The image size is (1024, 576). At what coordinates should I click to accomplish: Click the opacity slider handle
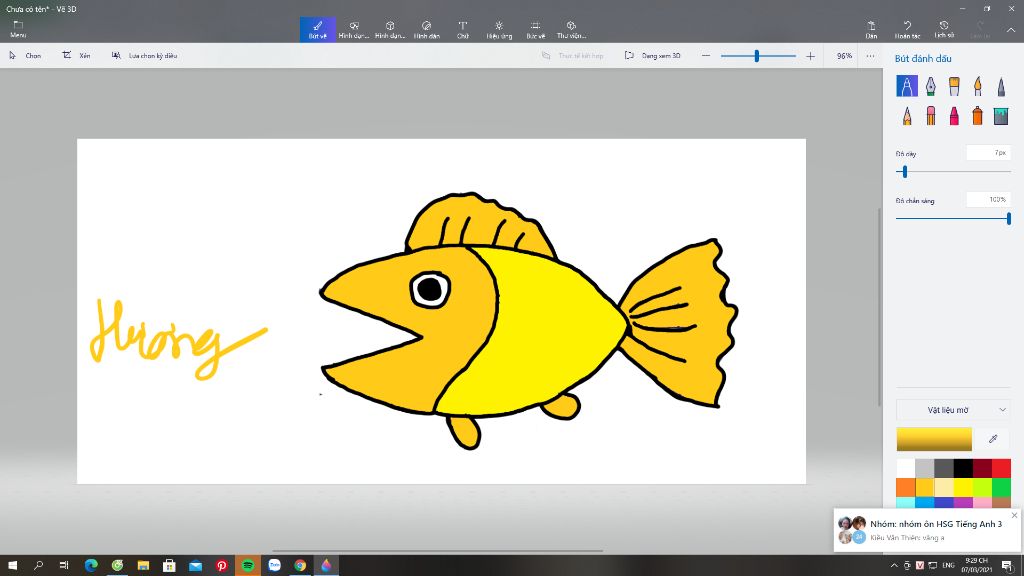click(1008, 219)
